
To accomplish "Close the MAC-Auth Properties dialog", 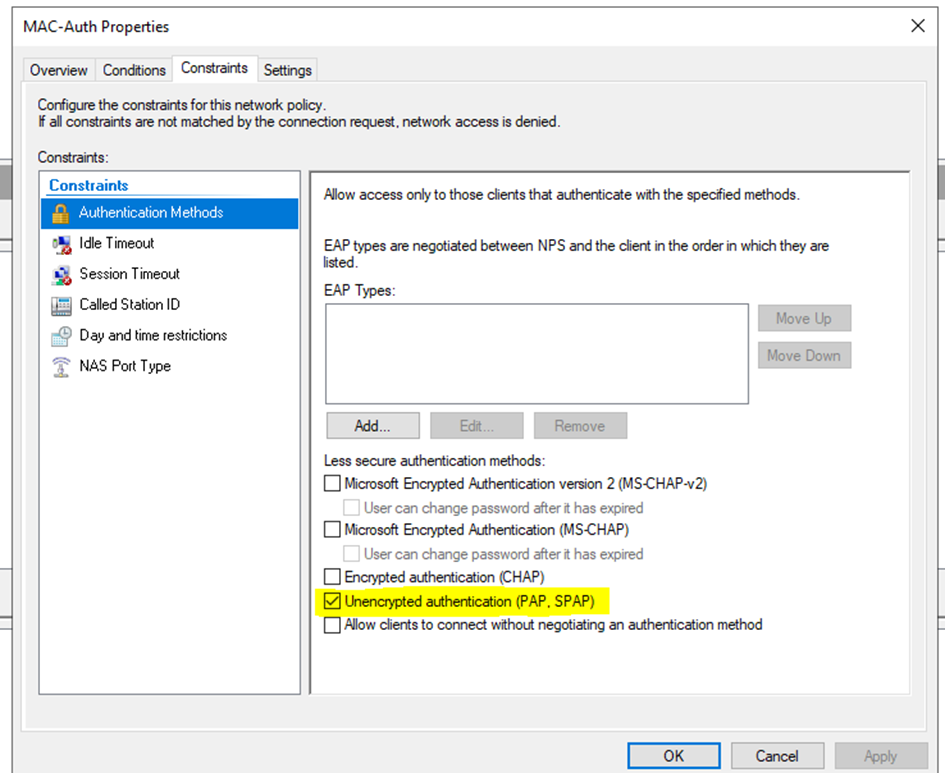I will click(x=918, y=27).
